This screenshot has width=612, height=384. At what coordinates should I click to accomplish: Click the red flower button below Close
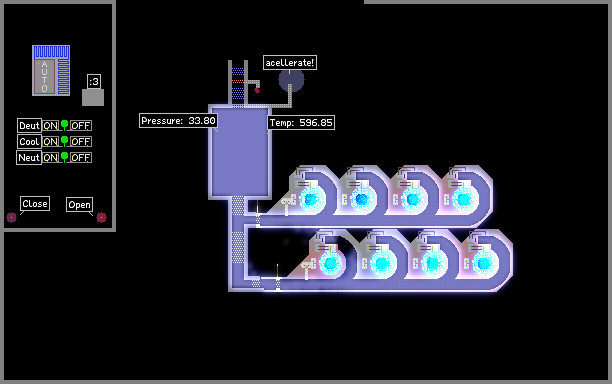point(12,217)
